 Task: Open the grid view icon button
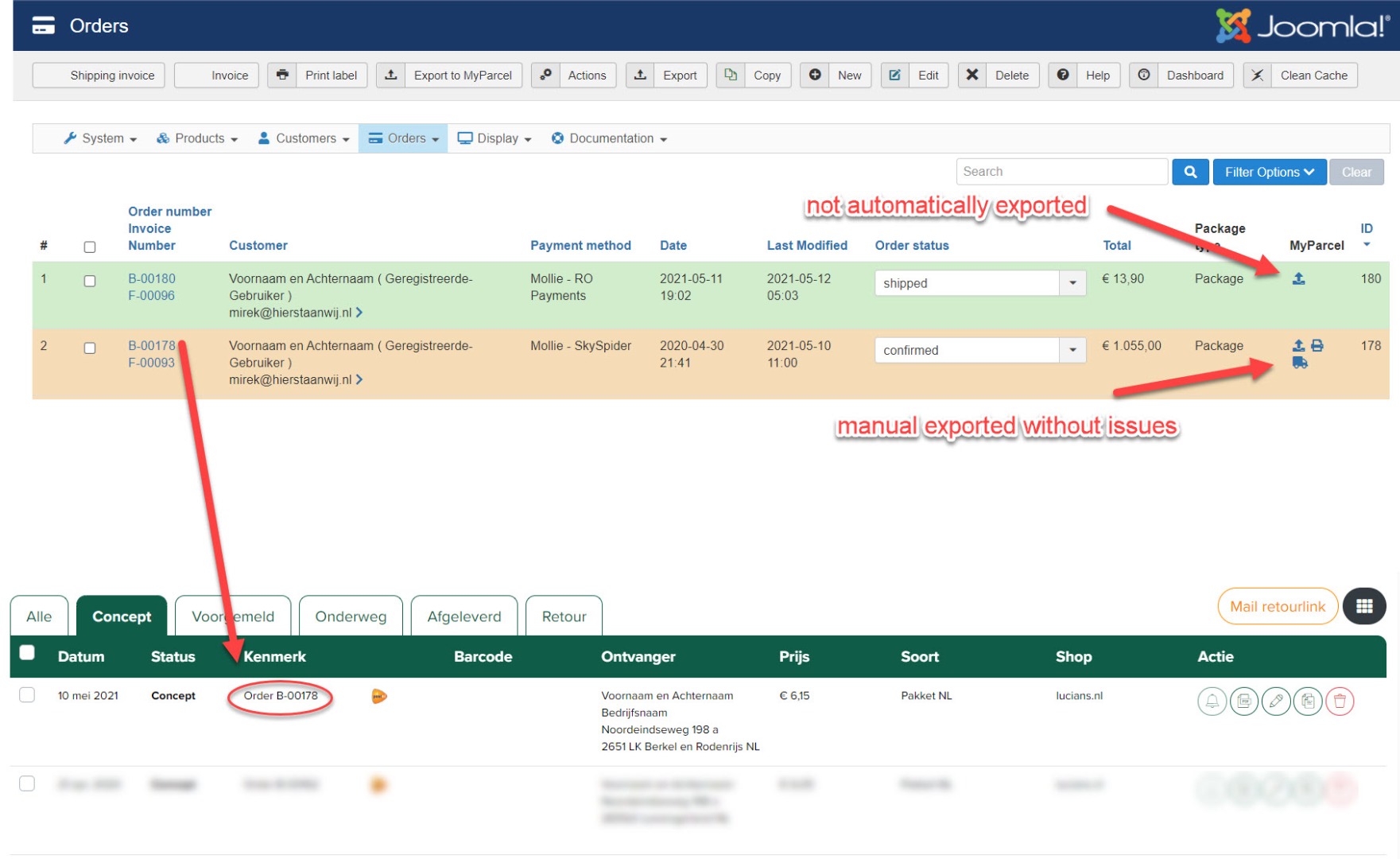pos(1364,607)
